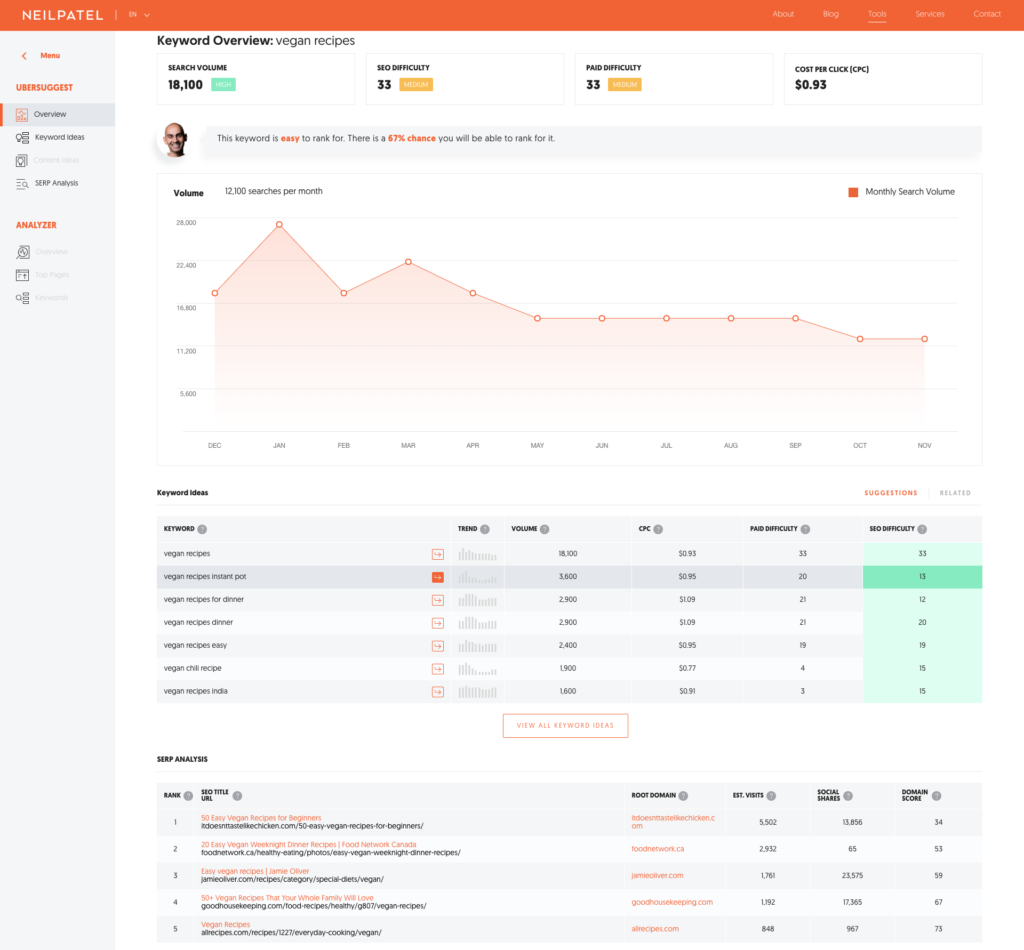This screenshot has width=1024, height=950.
Task: Select the 'vegan recipes instant pot' keyword text
Action: (x=205, y=577)
